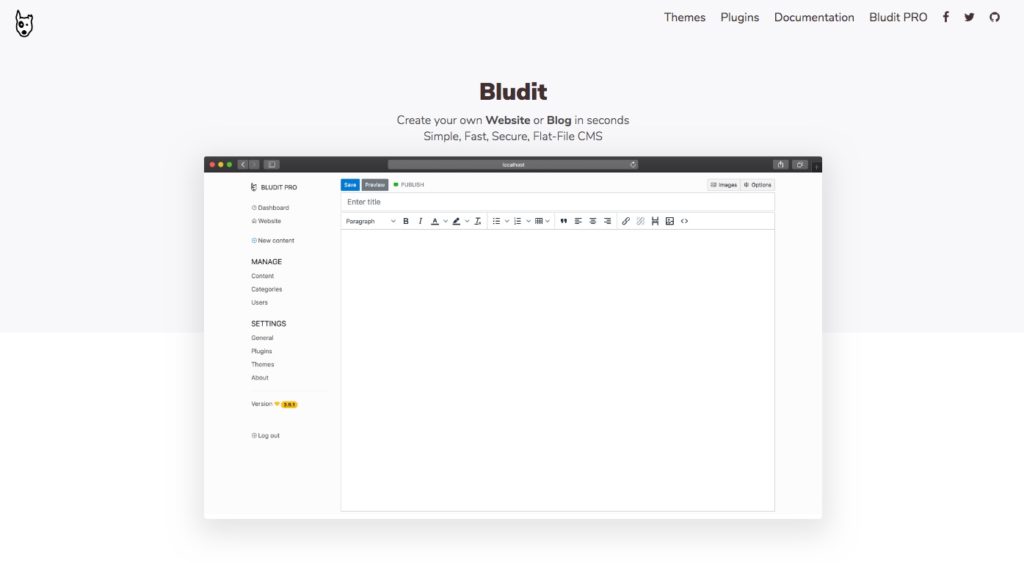Viewport: 1024px width, 563px height.
Task: Expand the text color dropdown arrow
Action: click(x=445, y=221)
